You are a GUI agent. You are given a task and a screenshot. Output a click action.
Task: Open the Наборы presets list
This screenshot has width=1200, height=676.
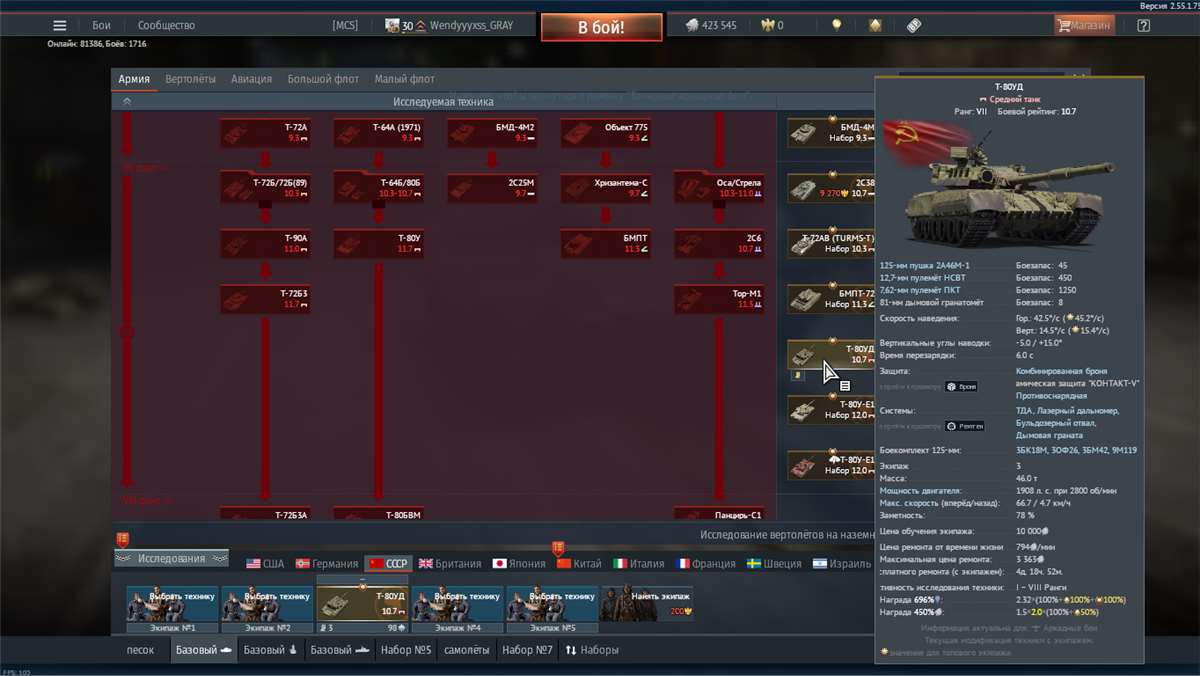click(x=592, y=650)
